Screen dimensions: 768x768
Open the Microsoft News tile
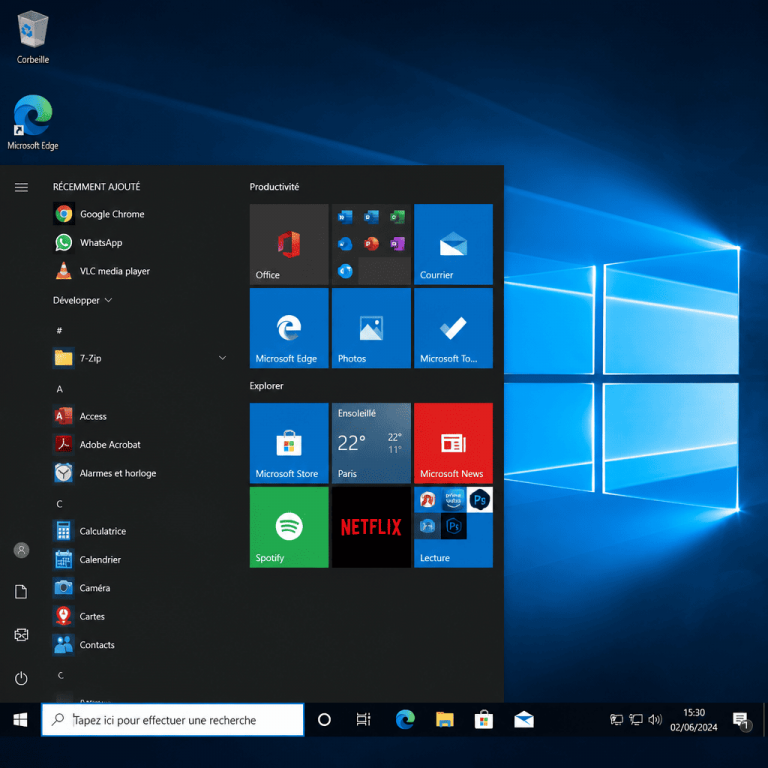click(453, 443)
